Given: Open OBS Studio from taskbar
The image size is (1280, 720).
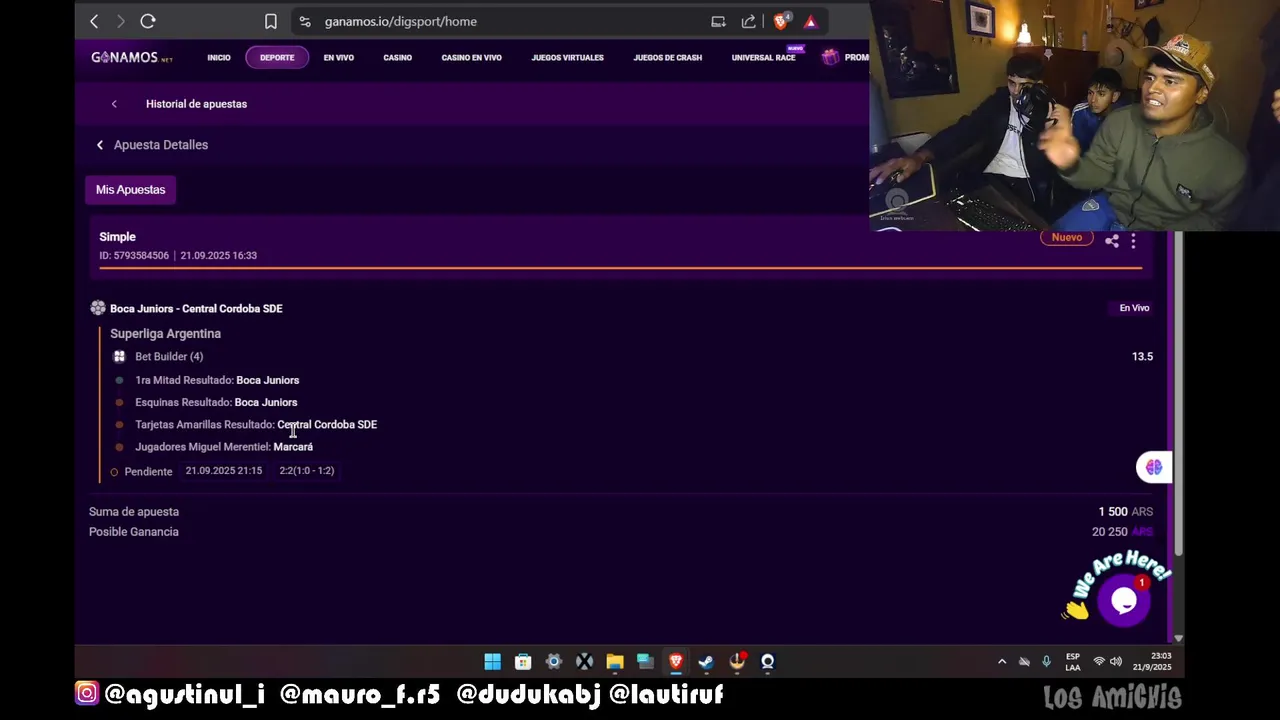Looking at the screenshot, I should (767, 661).
